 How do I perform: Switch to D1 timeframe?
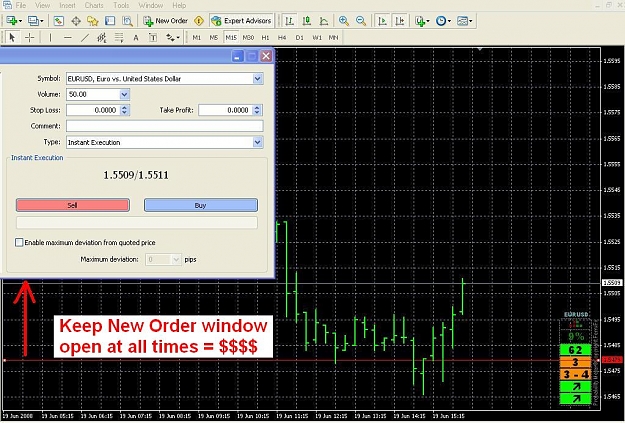click(x=299, y=37)
